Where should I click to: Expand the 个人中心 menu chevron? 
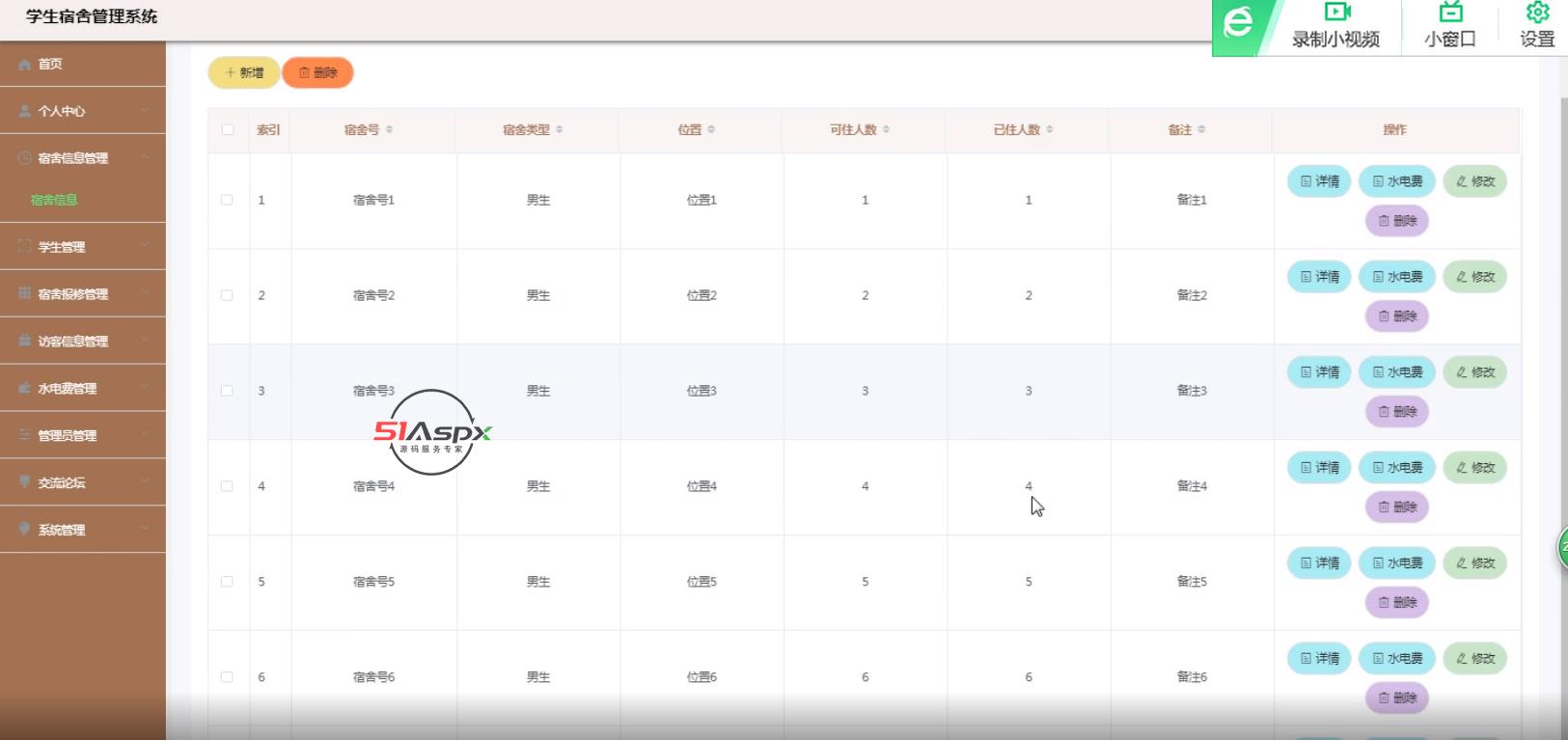(145, 111)
